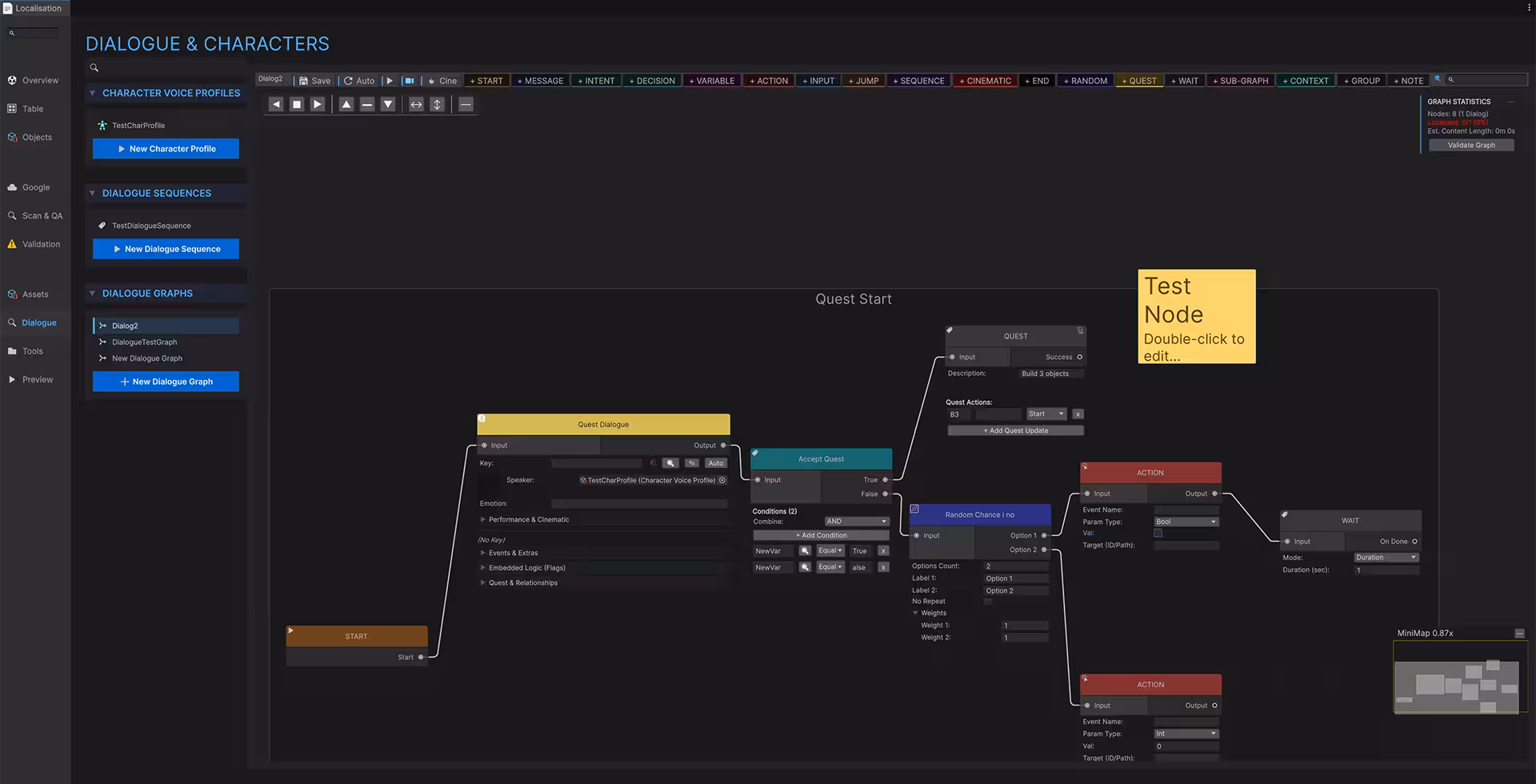1536x784 pixels.
Task: Remove the NewVar True condition row
Action: tap(883, 551)
